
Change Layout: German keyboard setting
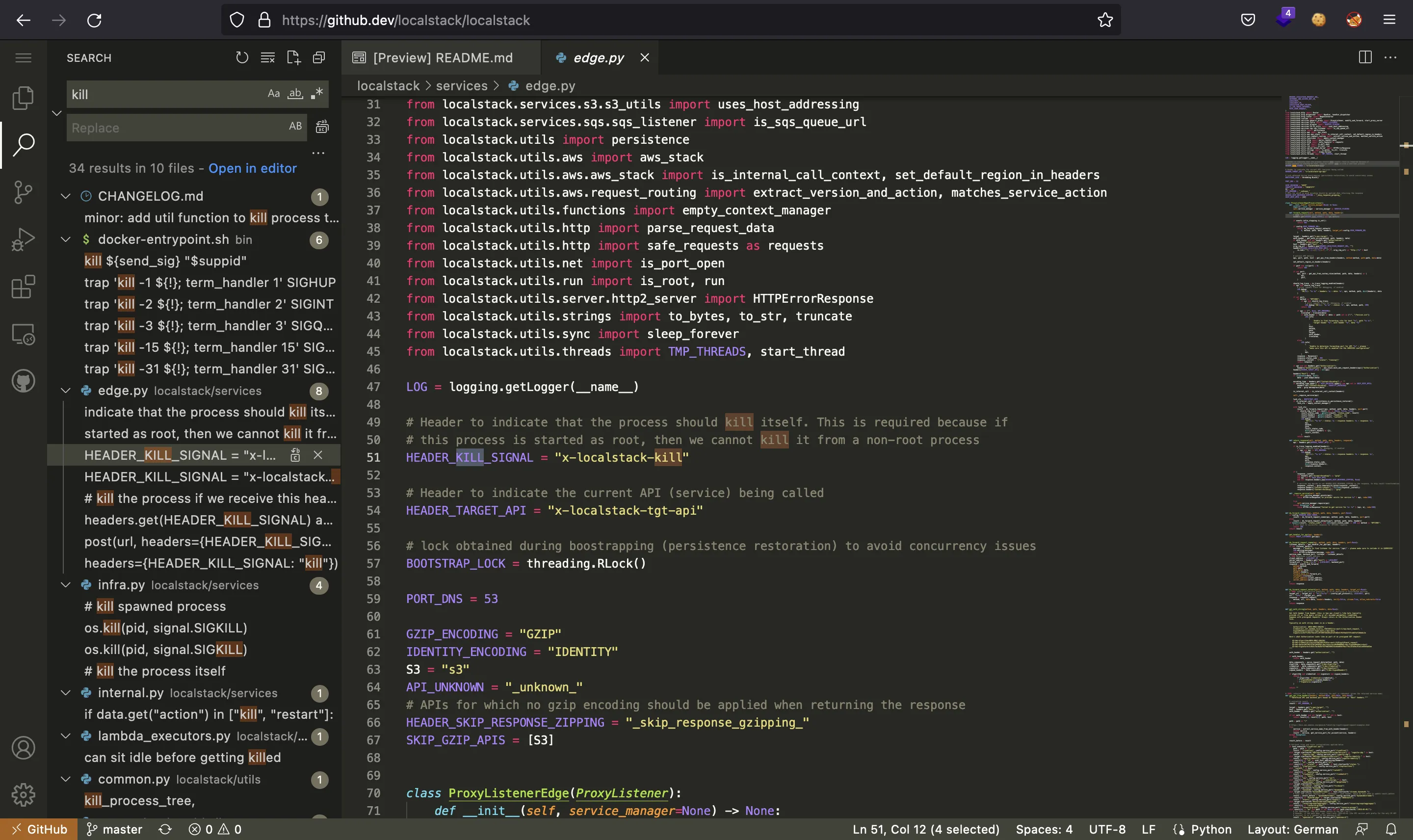coord(1292,829)
